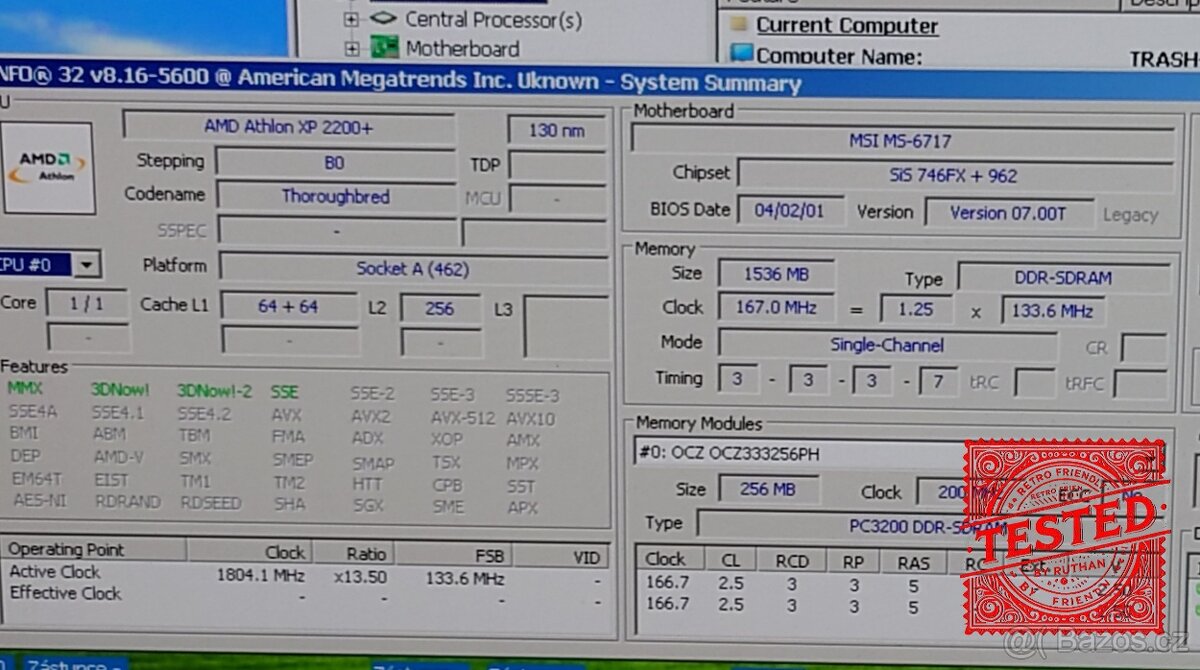Click the memory type DDR-SDRAM field
Image resolution: width=1200 pixels, height=670 pixels.
[x=1063, y=278]
